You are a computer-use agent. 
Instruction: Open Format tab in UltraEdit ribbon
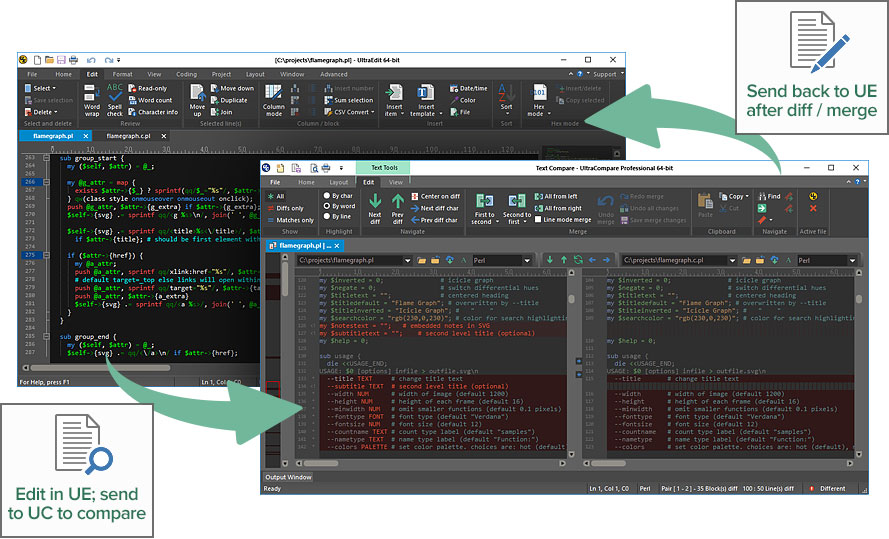pos(122,74)
